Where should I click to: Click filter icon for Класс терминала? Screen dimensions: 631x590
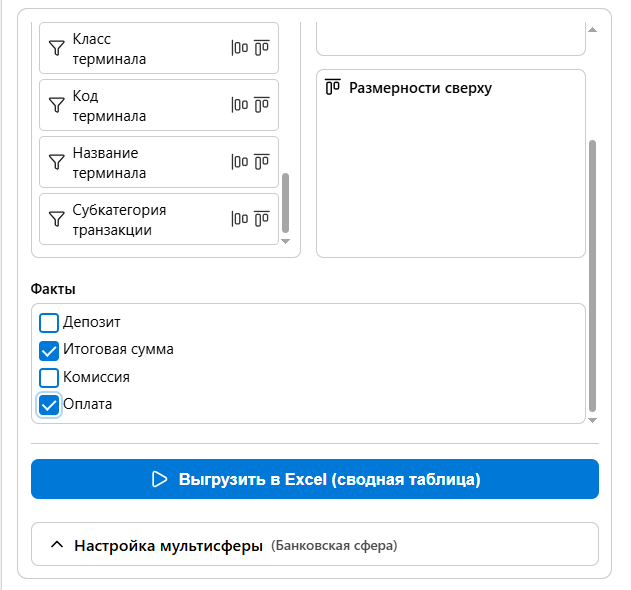[57, 48]
